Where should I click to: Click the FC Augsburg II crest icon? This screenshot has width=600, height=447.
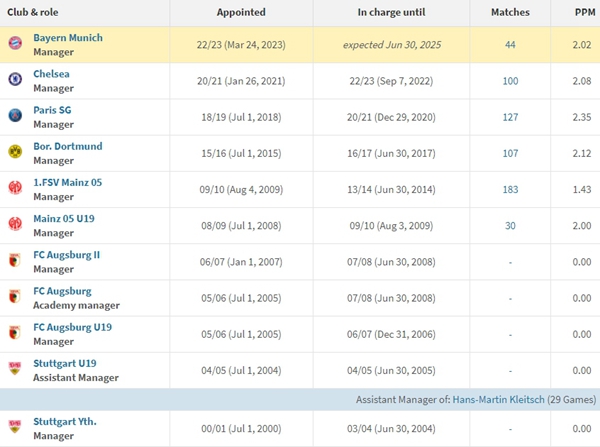(15, 260)
